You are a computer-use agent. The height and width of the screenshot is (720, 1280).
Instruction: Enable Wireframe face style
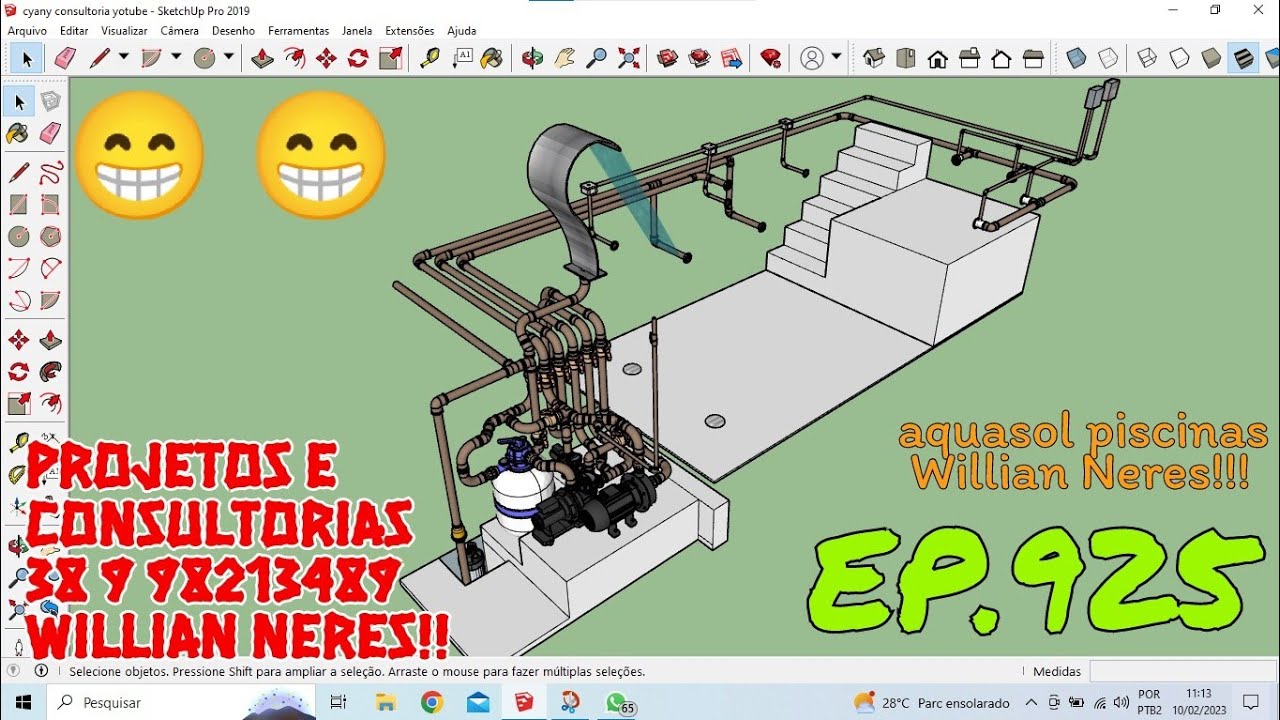point(1147,58)
